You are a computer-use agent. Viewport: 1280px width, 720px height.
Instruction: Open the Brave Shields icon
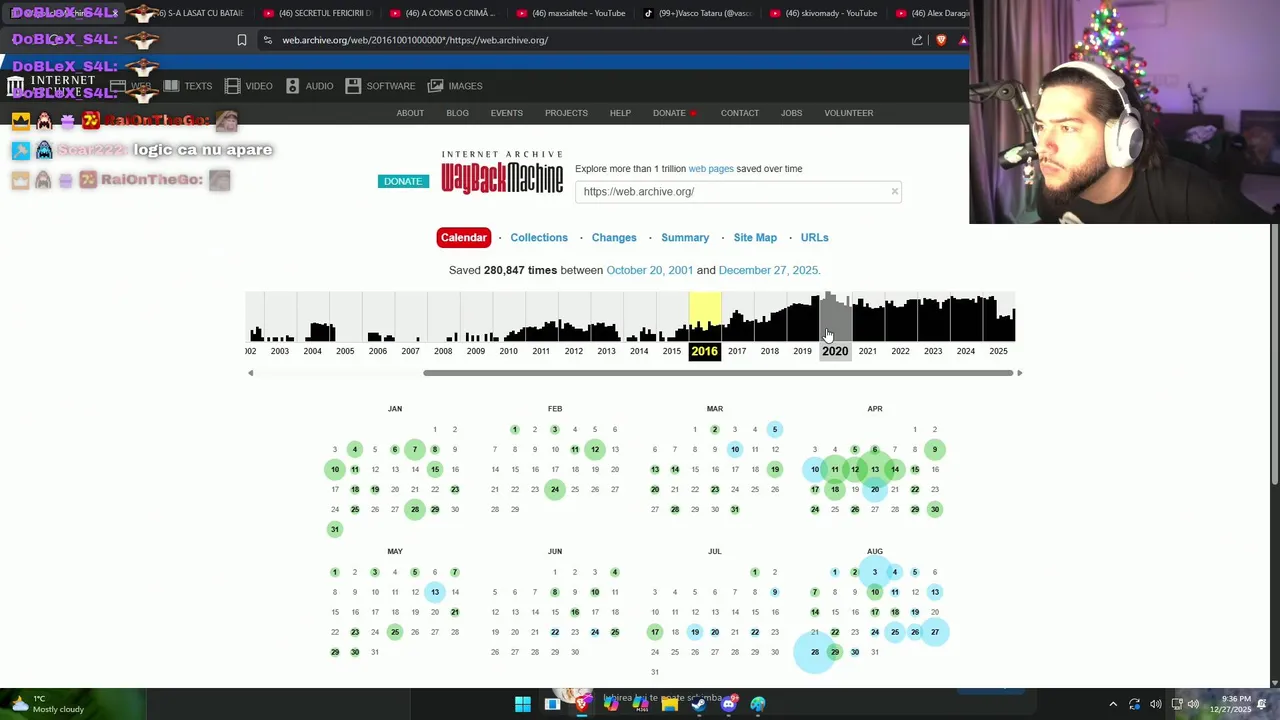pyautogui.click(x=941, y=40)
